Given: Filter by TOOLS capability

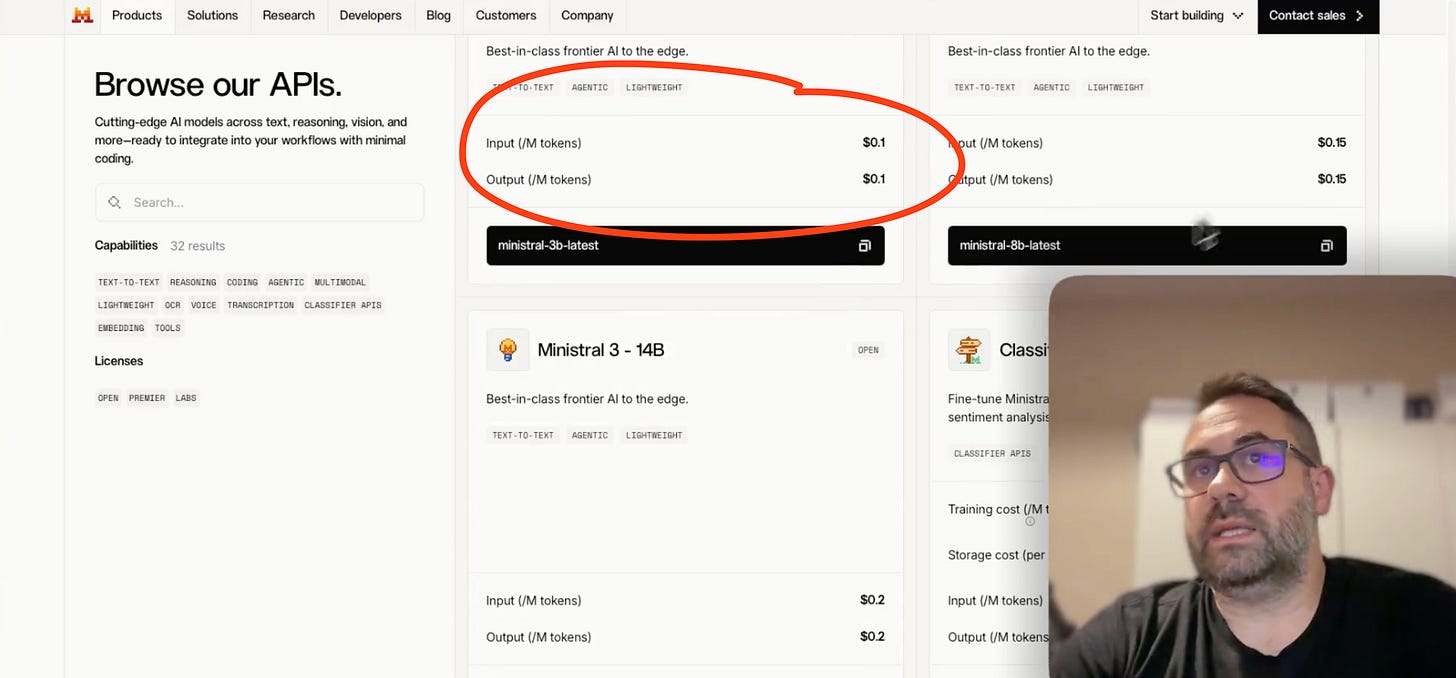Looking at the screenshot, I should pos(168,328).
